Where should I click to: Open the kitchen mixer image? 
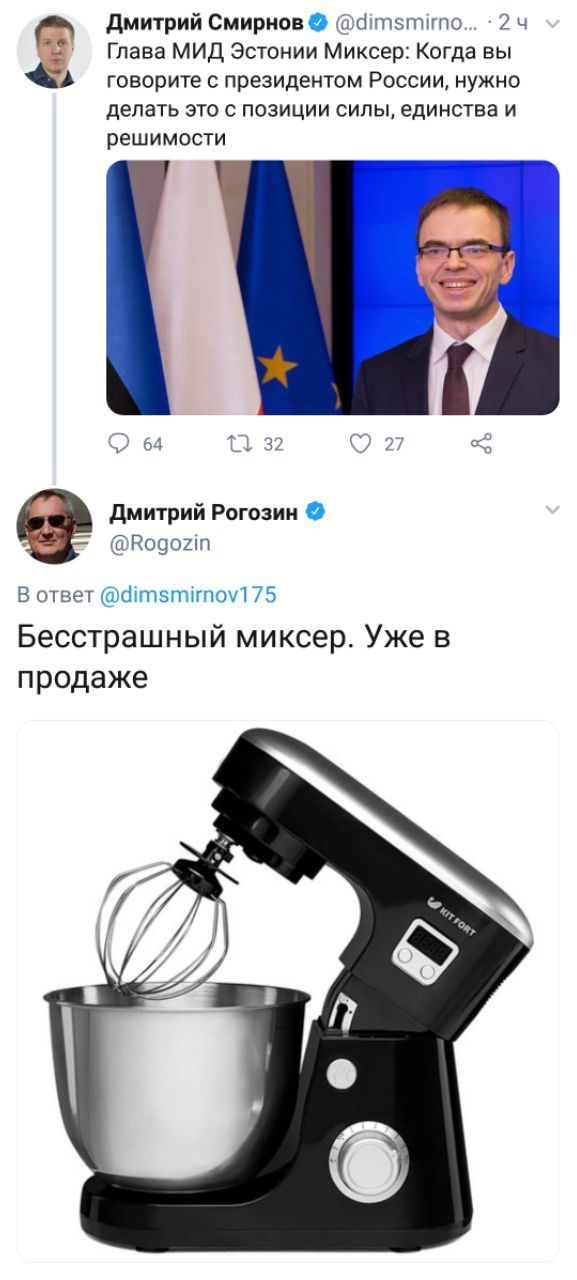(x=288, y=990)
